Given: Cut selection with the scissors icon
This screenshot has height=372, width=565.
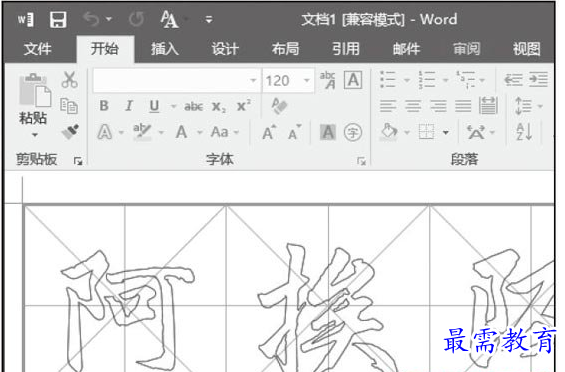Looking at the screenshot, I should tap(69, 80).
